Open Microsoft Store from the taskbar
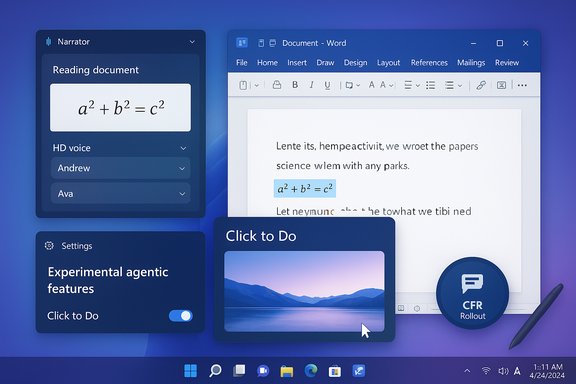 pos(335,371)
